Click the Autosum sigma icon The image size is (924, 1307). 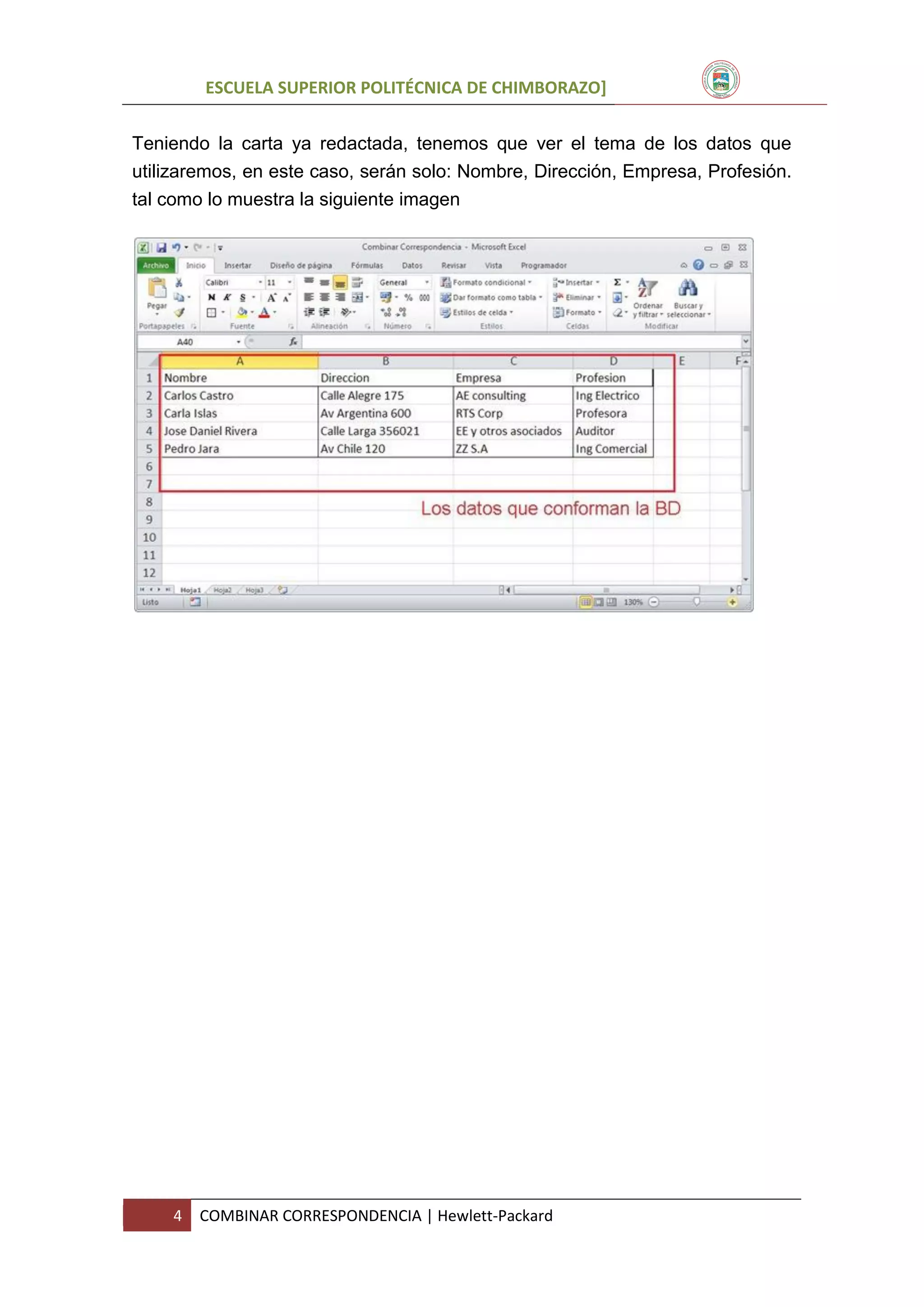(617, 283)
